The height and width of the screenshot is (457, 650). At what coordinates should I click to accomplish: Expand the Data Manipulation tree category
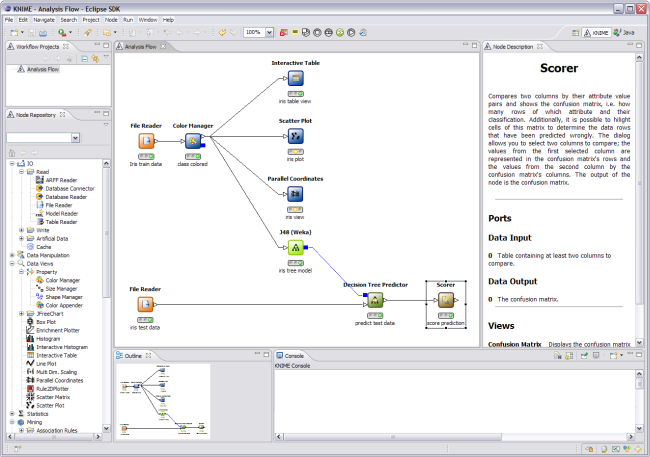point(12,255)
